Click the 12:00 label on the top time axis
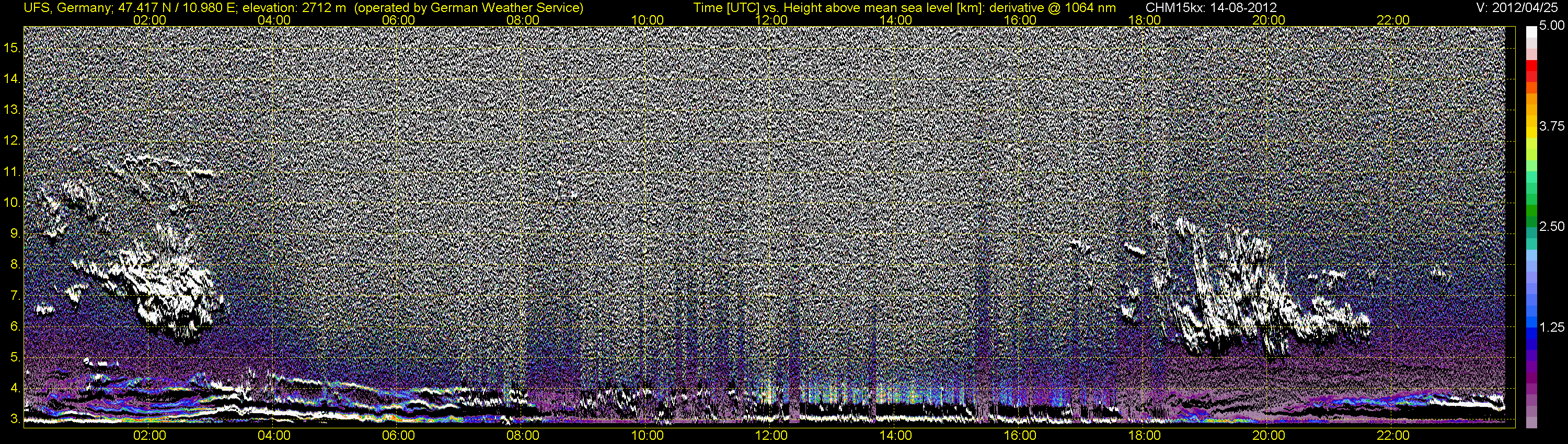This screenshot has width=1568, height=444. (771, 20)
